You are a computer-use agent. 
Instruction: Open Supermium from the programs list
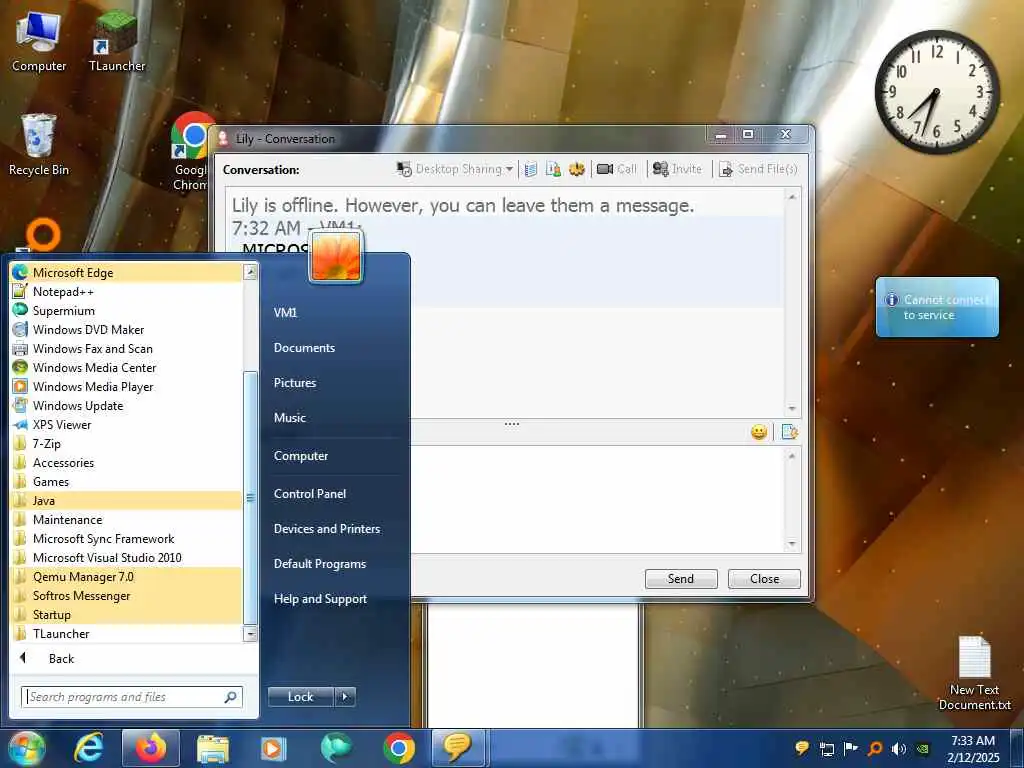(x=127, y=310)
